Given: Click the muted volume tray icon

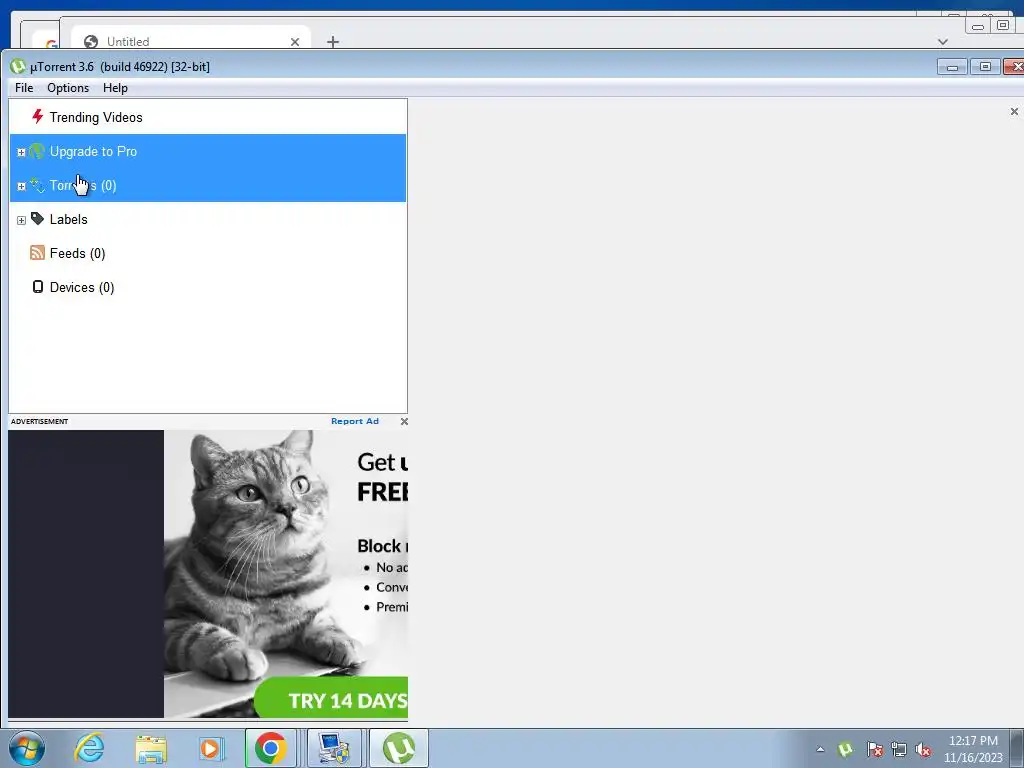Looking at the screenshot, I should 923,749.
